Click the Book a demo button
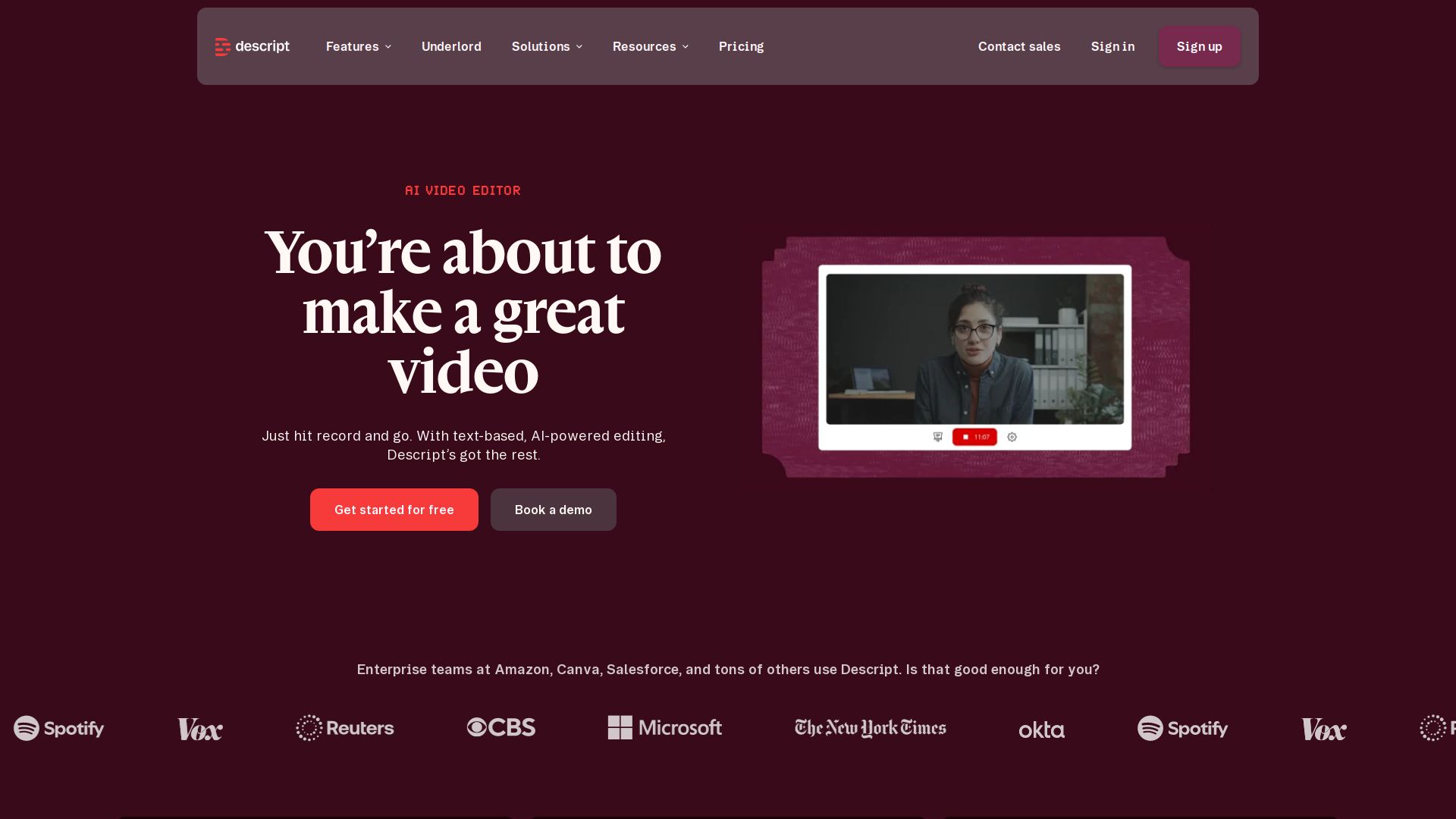Image resolution: width=1456 pixels, height=819 pixels. (554, 510)
